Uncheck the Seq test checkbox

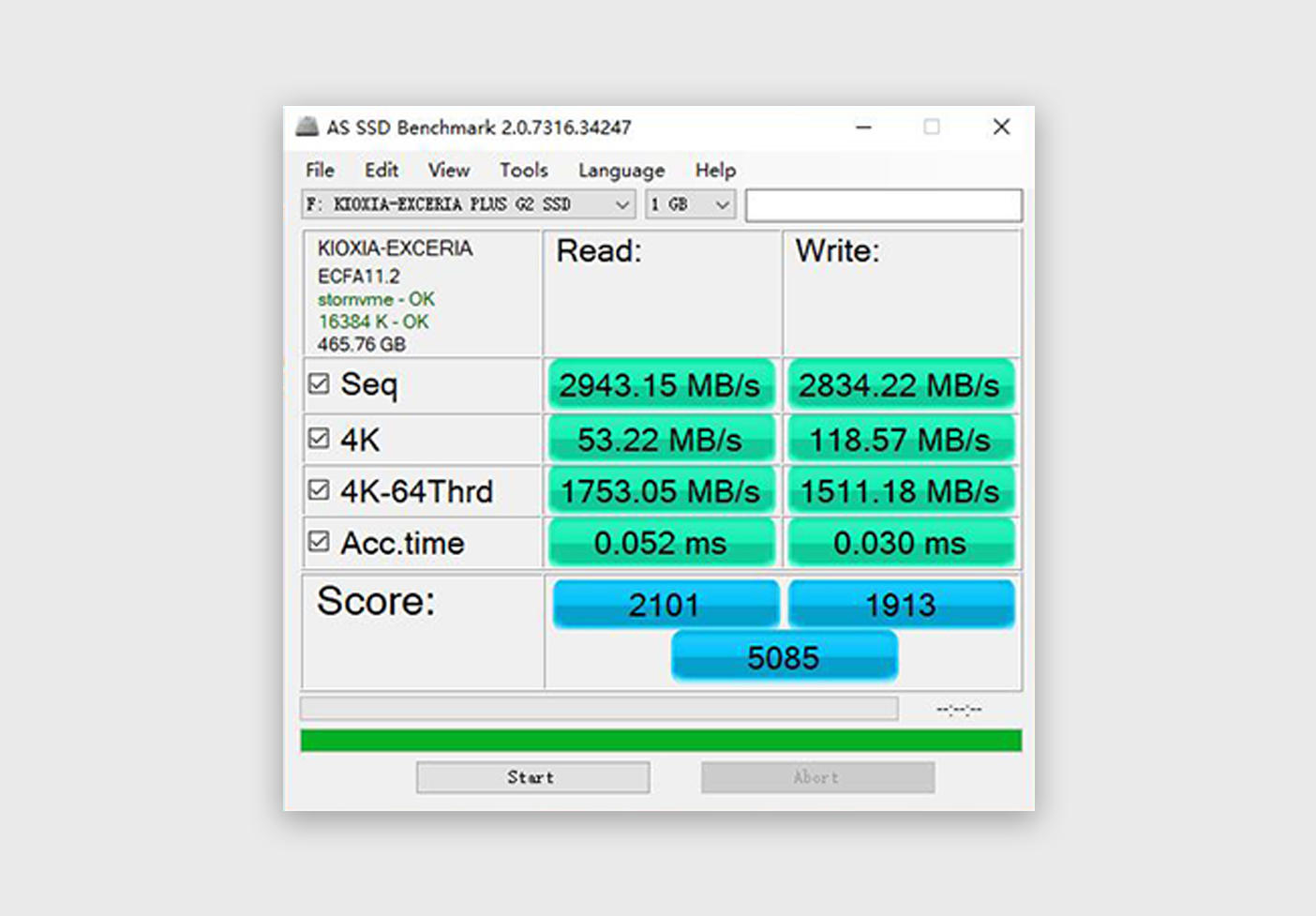(x=320, y=383)
